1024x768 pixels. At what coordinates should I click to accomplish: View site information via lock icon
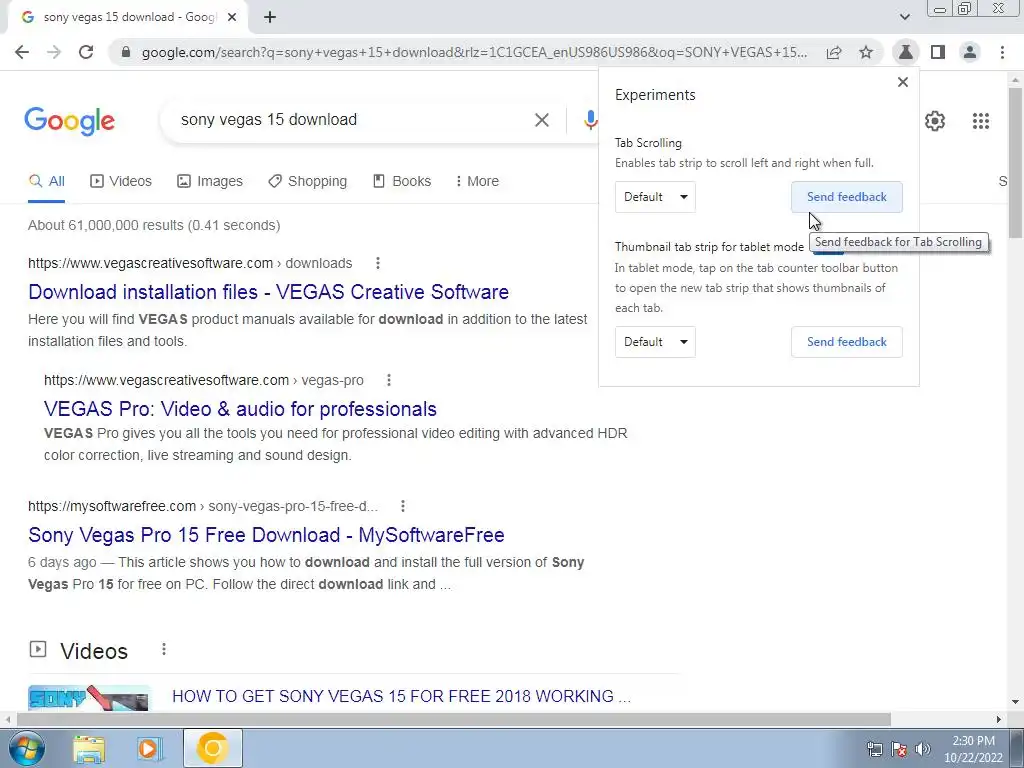126,52
